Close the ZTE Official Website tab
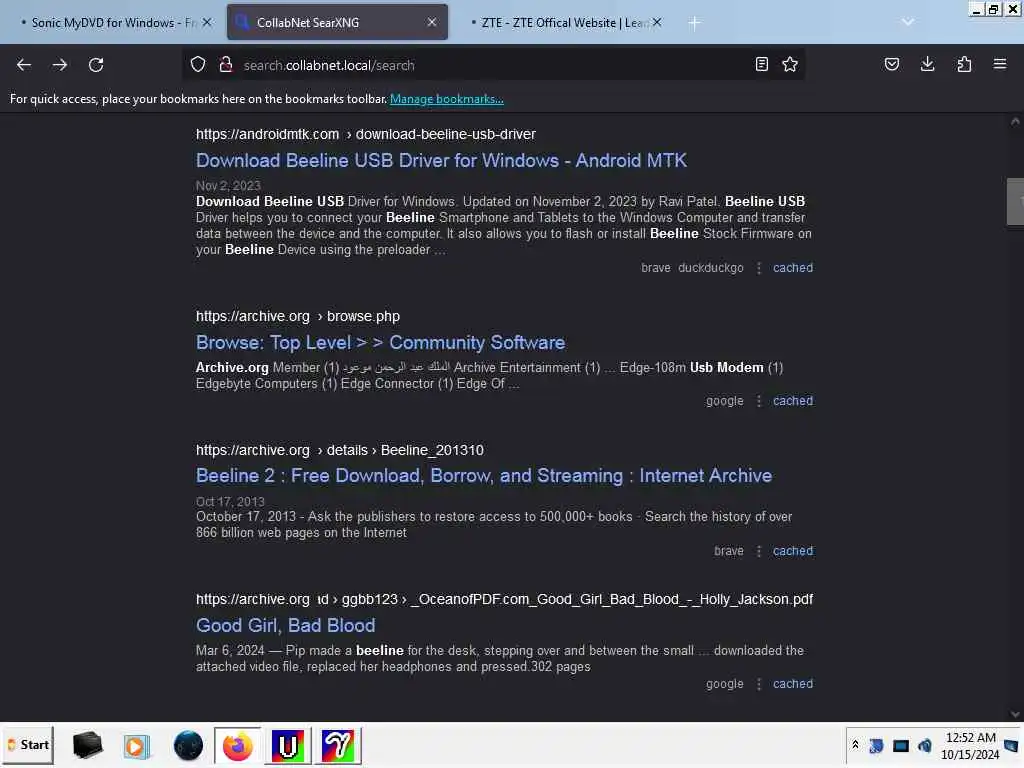The height and width of the screenshot is (768, 1024). click(657, 22)
